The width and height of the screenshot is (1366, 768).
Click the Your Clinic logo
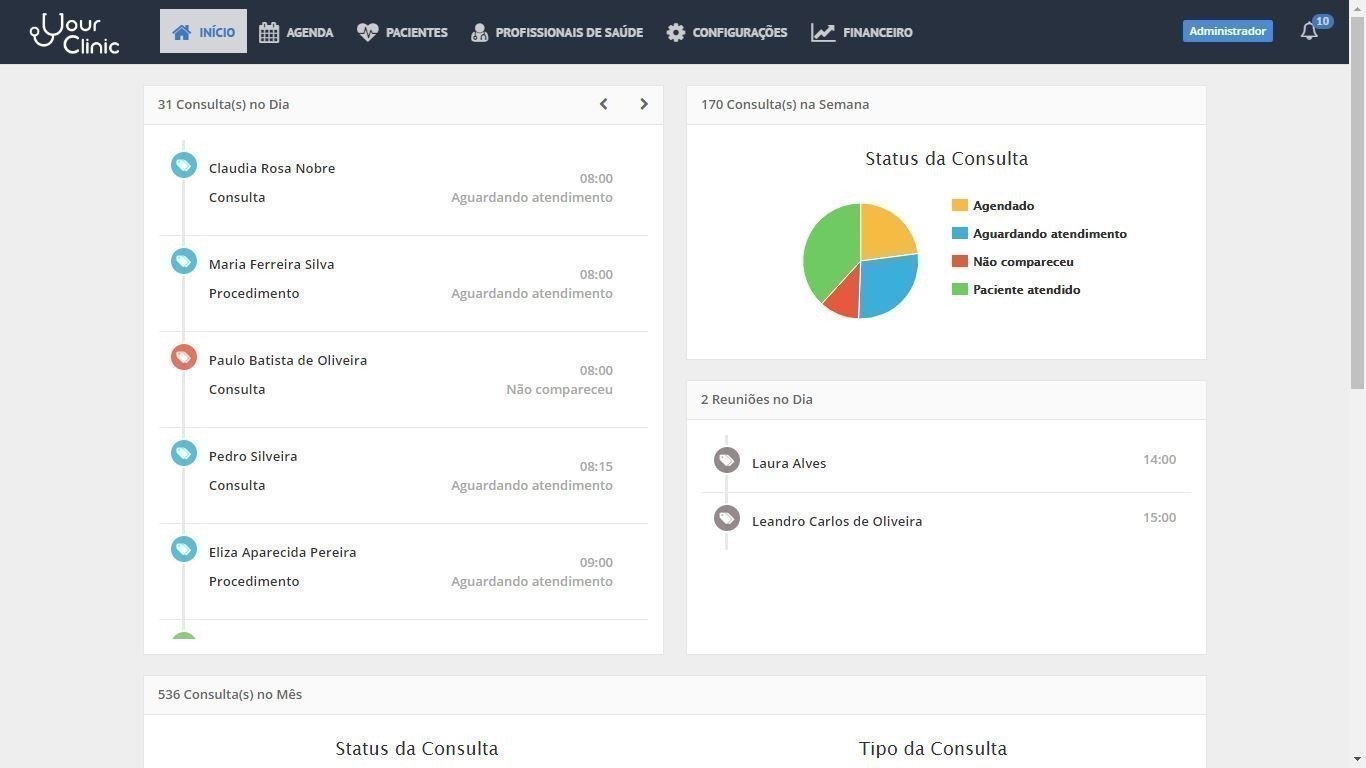75,32
